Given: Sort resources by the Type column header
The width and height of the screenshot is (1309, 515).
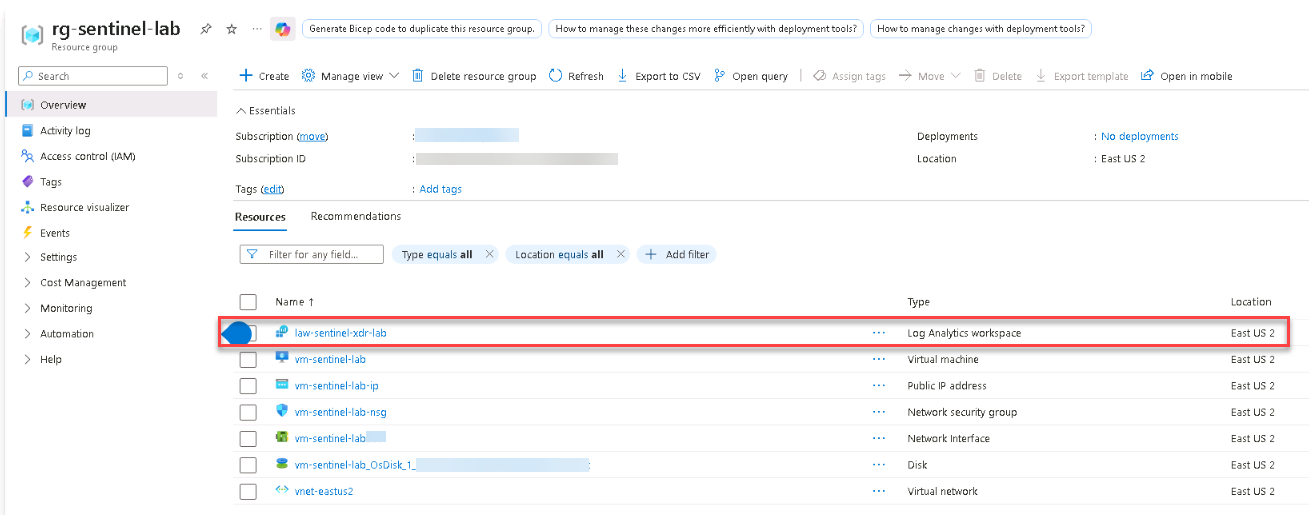Looking at the screenshot, I should [x=918, y=302].
